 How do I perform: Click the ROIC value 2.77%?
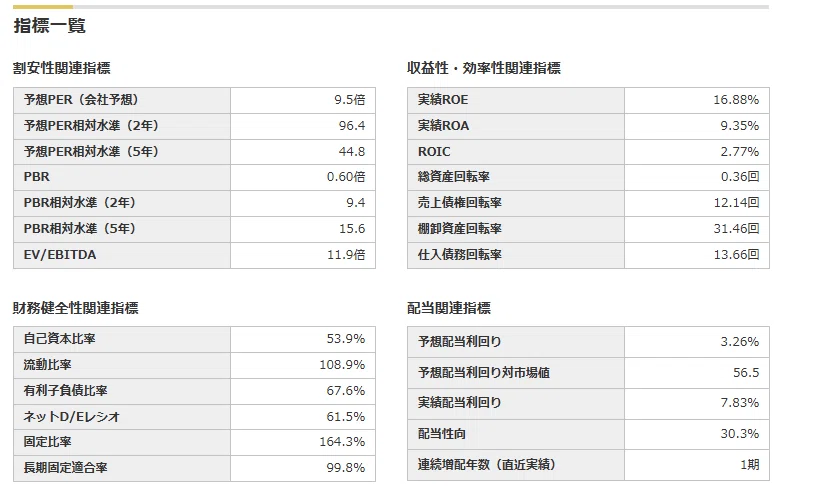point(739,151)
